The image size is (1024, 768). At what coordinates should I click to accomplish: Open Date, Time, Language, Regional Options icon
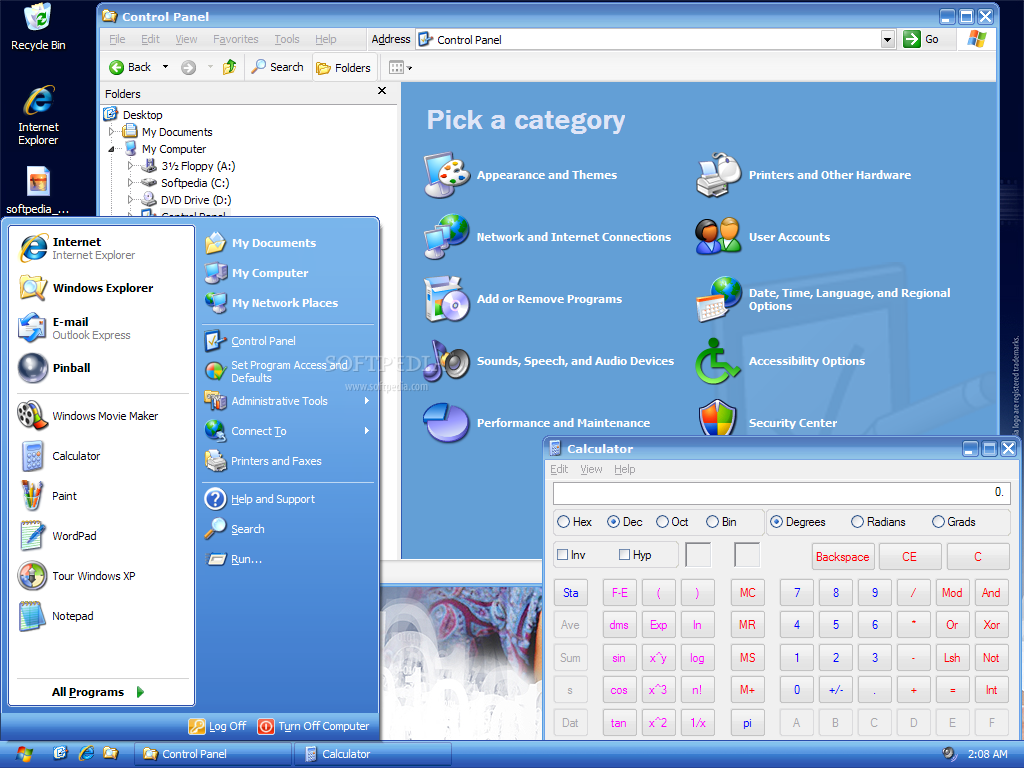click(x=718, y=299)
